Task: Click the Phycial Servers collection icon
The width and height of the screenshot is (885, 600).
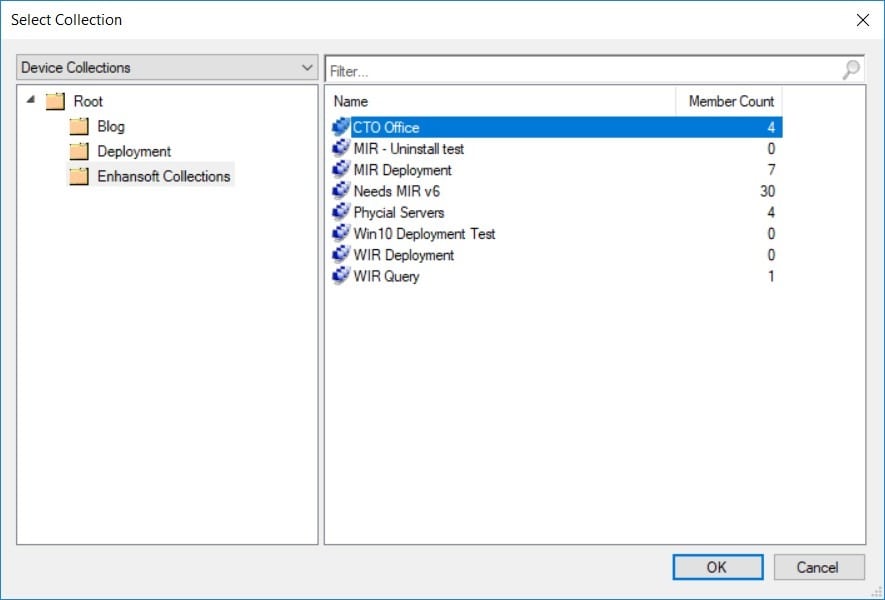Action: coord(341,212)
